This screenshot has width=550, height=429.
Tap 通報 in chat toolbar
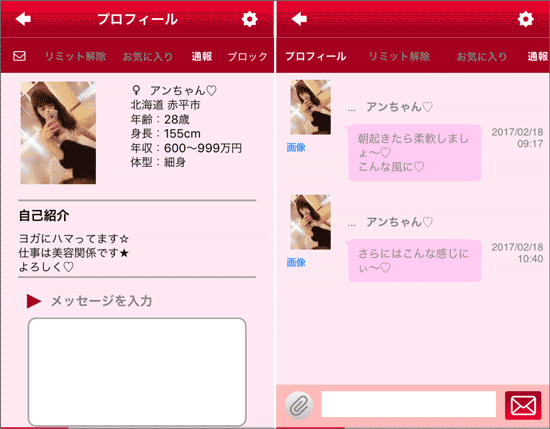point(538,56)
